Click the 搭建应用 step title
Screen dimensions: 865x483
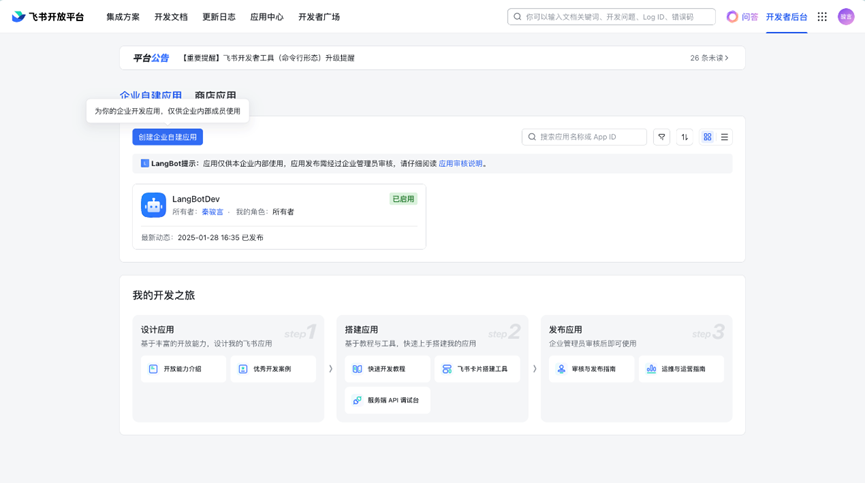[361, 330]
